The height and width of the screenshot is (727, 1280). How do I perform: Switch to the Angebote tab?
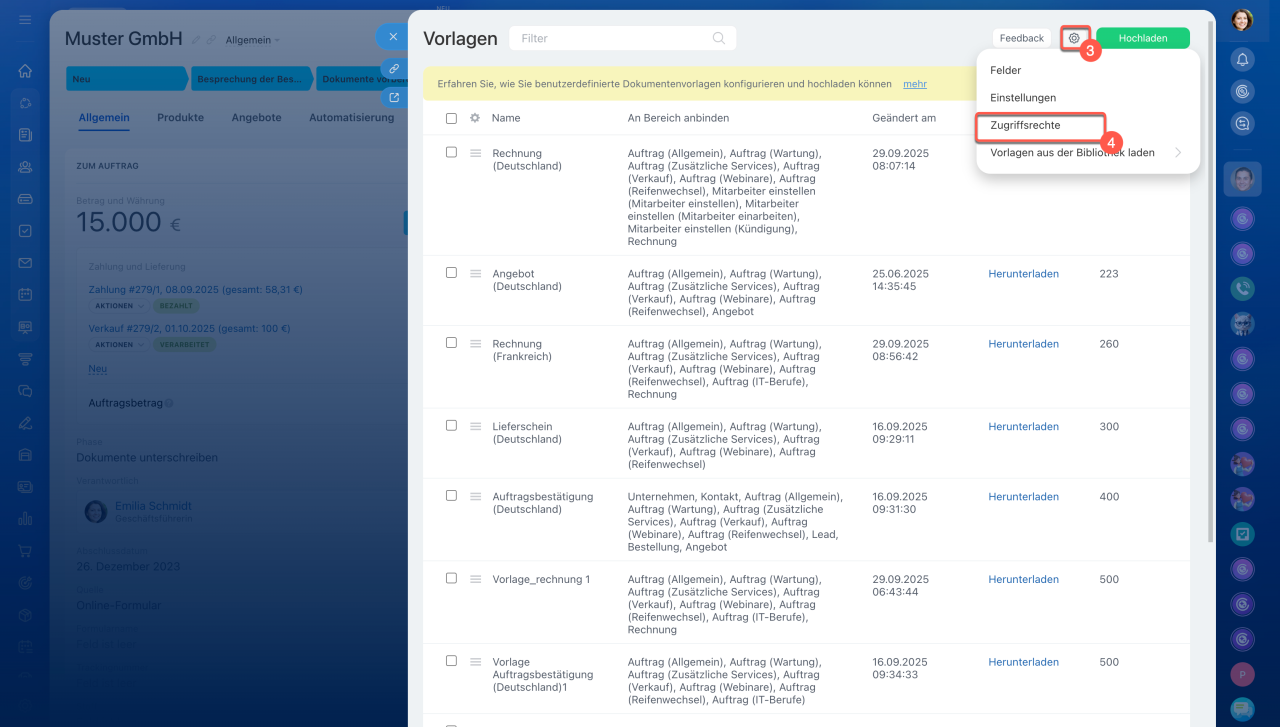[x=256, y=118]
